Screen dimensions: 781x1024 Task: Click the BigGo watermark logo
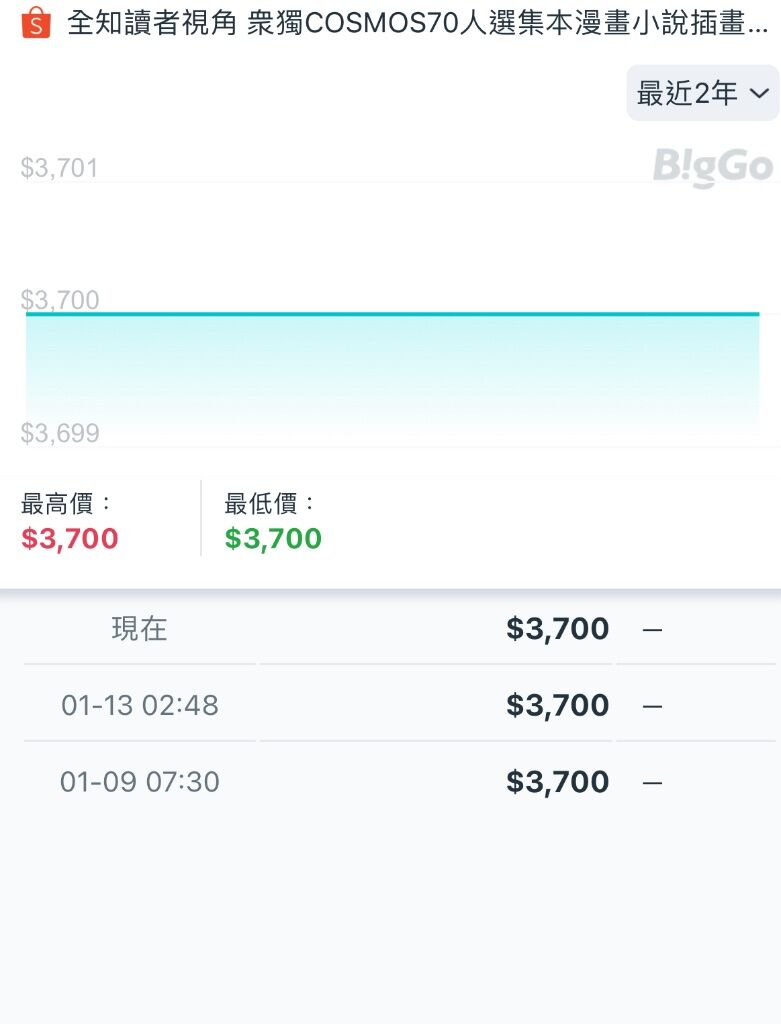[713, 167]
